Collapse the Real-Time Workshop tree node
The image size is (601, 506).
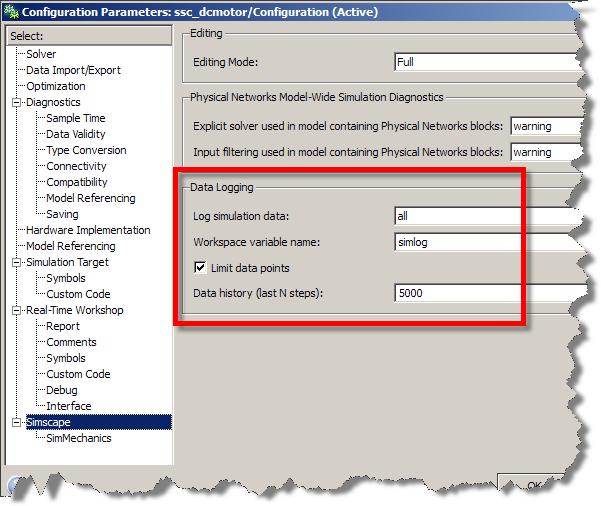point(16,310)
